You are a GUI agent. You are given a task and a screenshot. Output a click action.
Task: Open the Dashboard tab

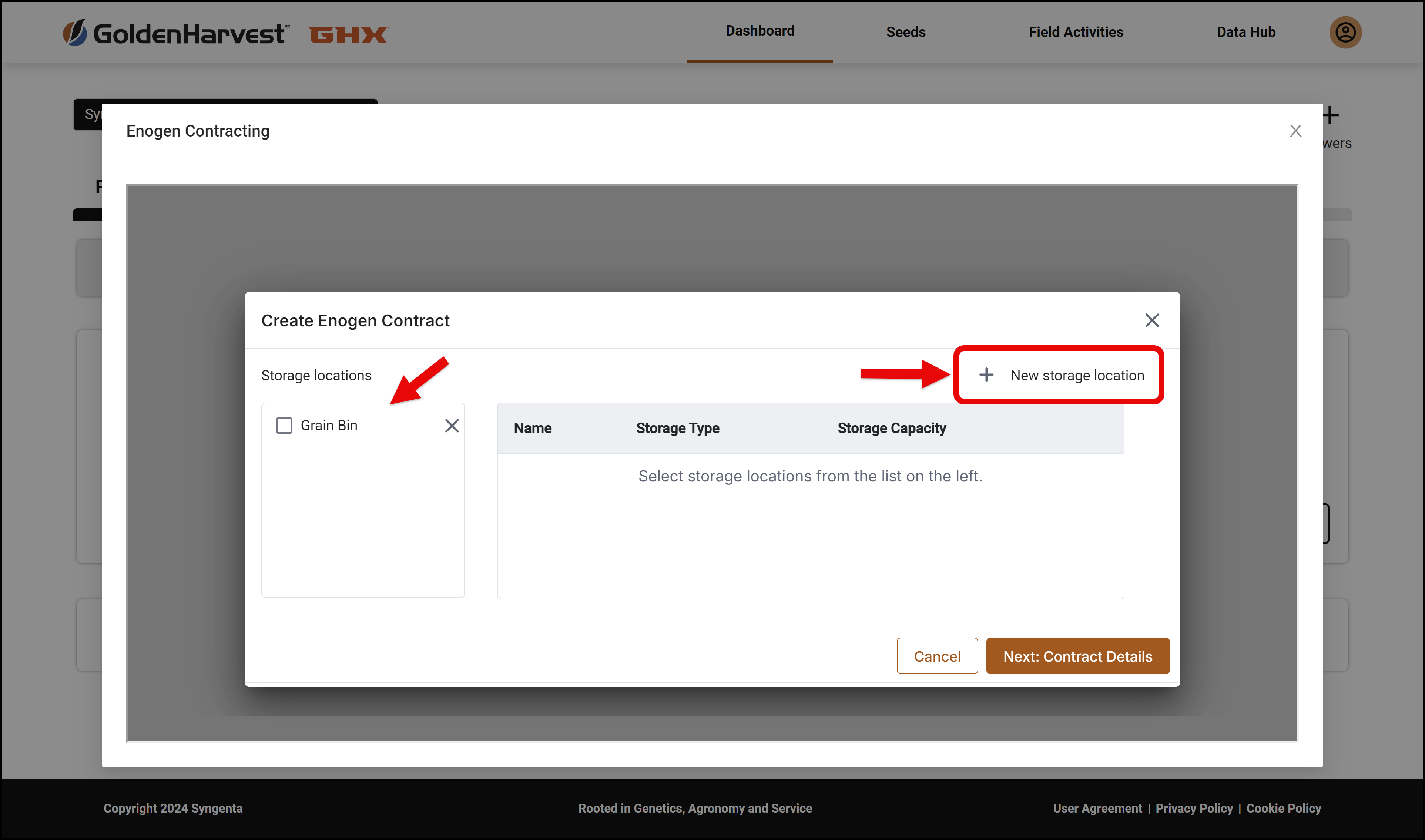click(760, 31)
